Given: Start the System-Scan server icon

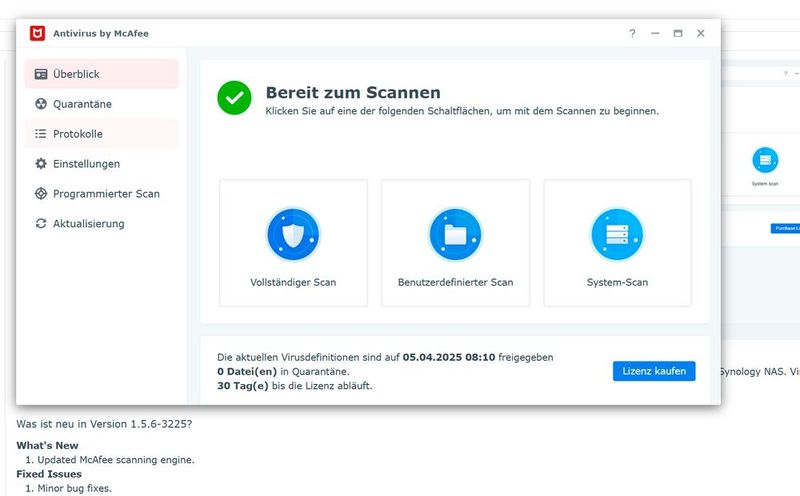Looking at the screenshot, I should pyautogui.click(x=617, y=235).
